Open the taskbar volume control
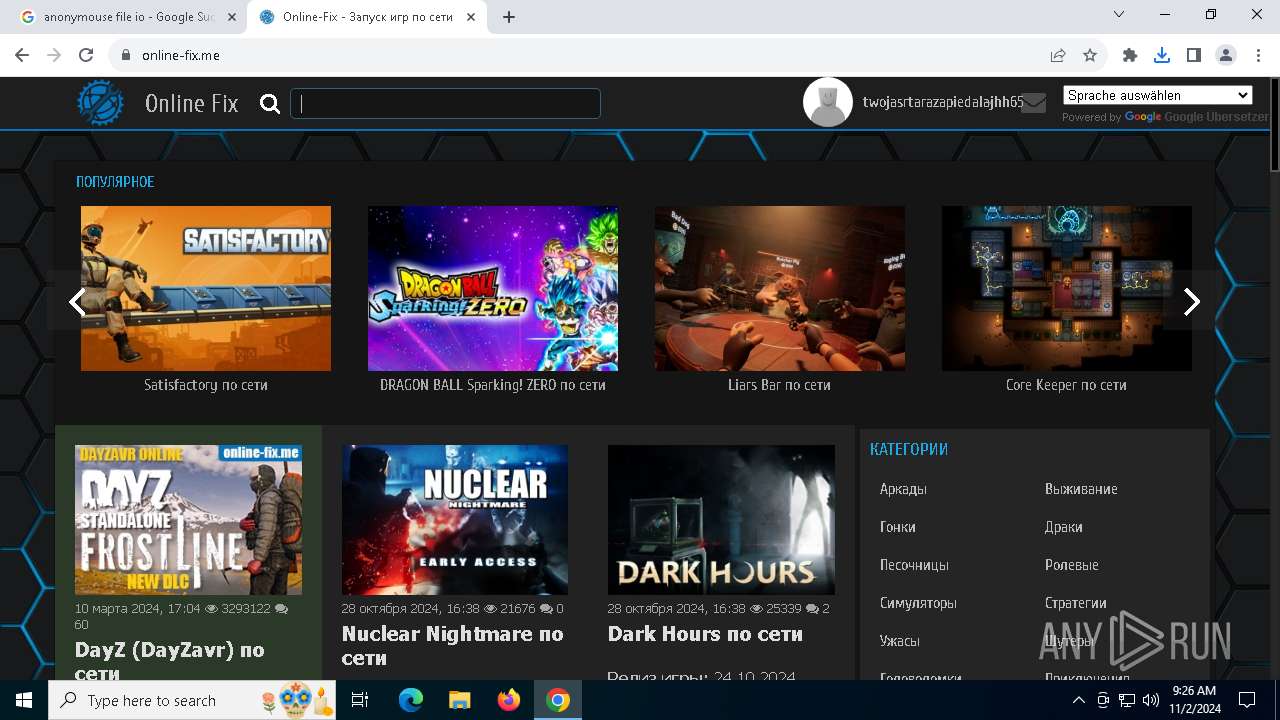This screenshot has width=1280, height=720. [1151, 700]
